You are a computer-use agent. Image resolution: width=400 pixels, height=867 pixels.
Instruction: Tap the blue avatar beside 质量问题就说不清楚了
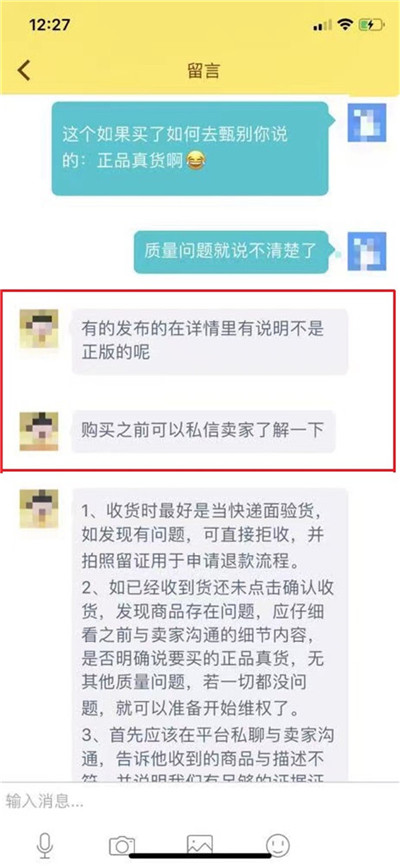point(366,252)
